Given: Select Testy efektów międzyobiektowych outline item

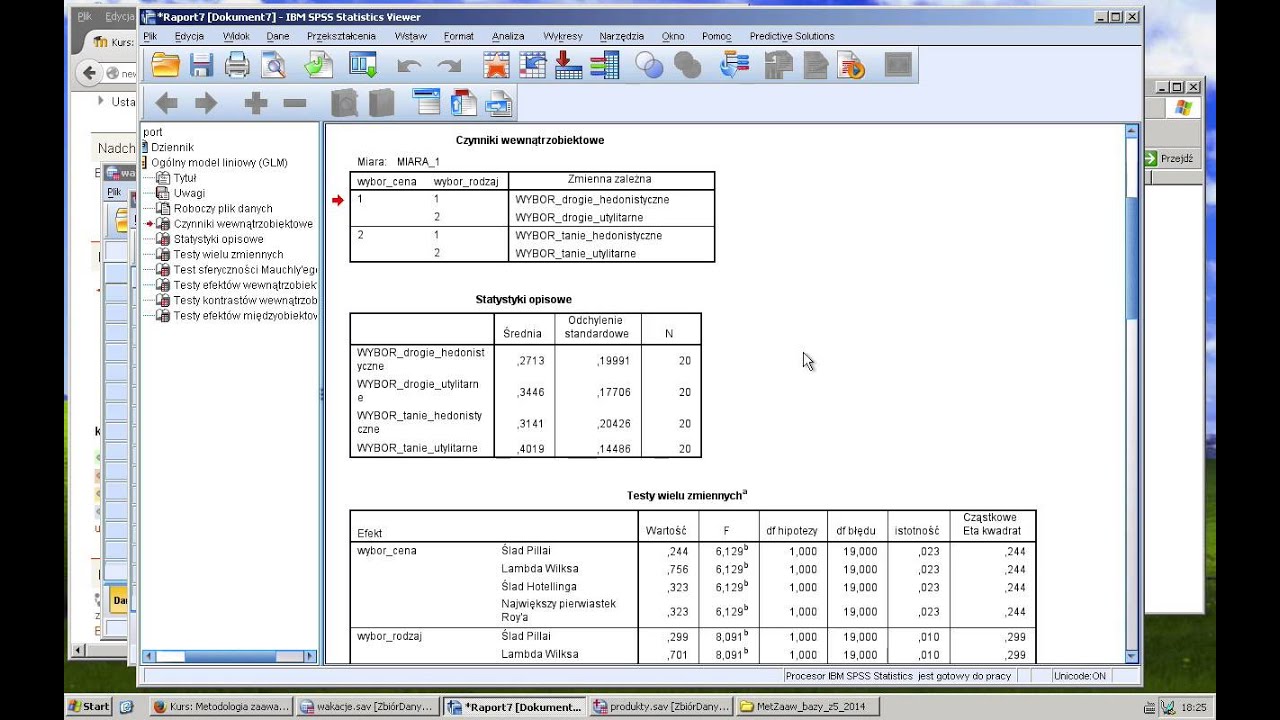Looking at the screenshot, I should click(x=245, y=316).
